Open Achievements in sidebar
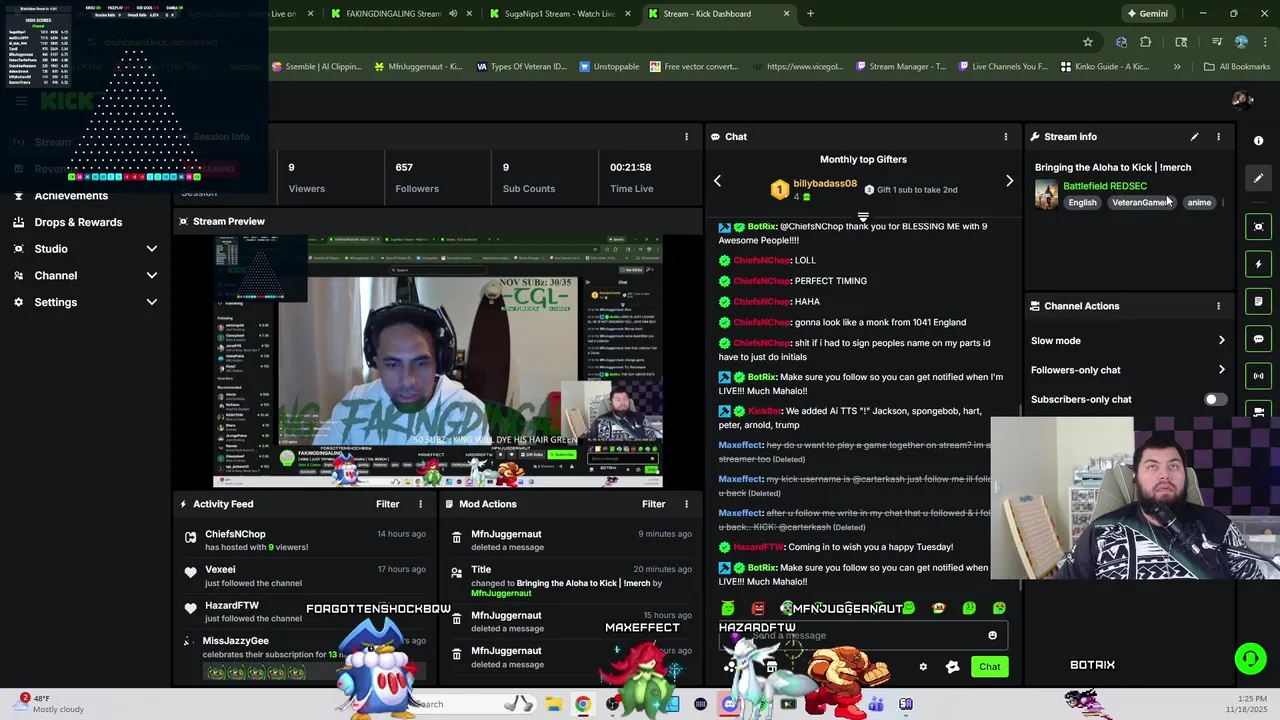Screen dimensions: 1280x720 point(71,196)
